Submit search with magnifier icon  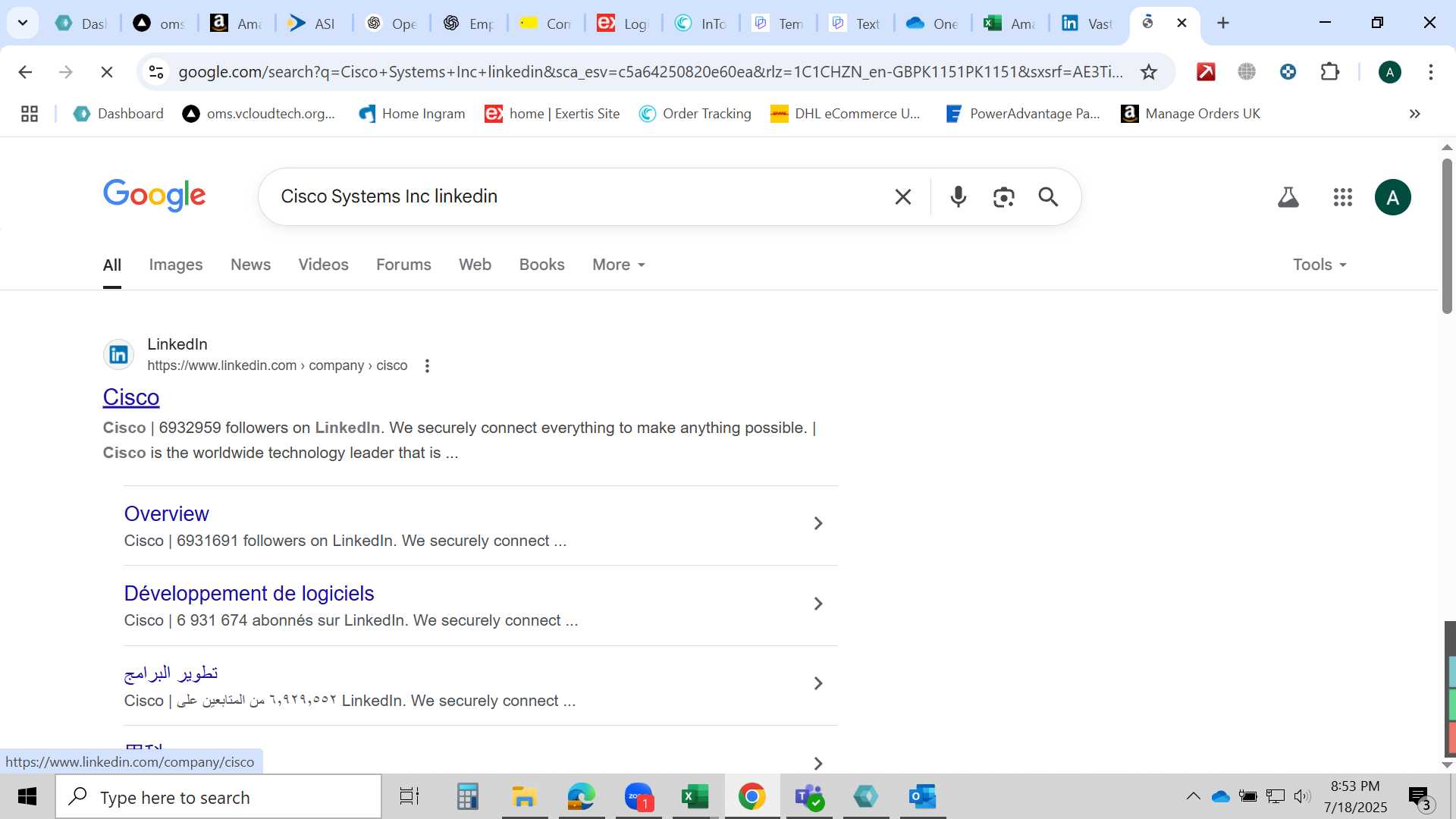[x=1049, y=197]
